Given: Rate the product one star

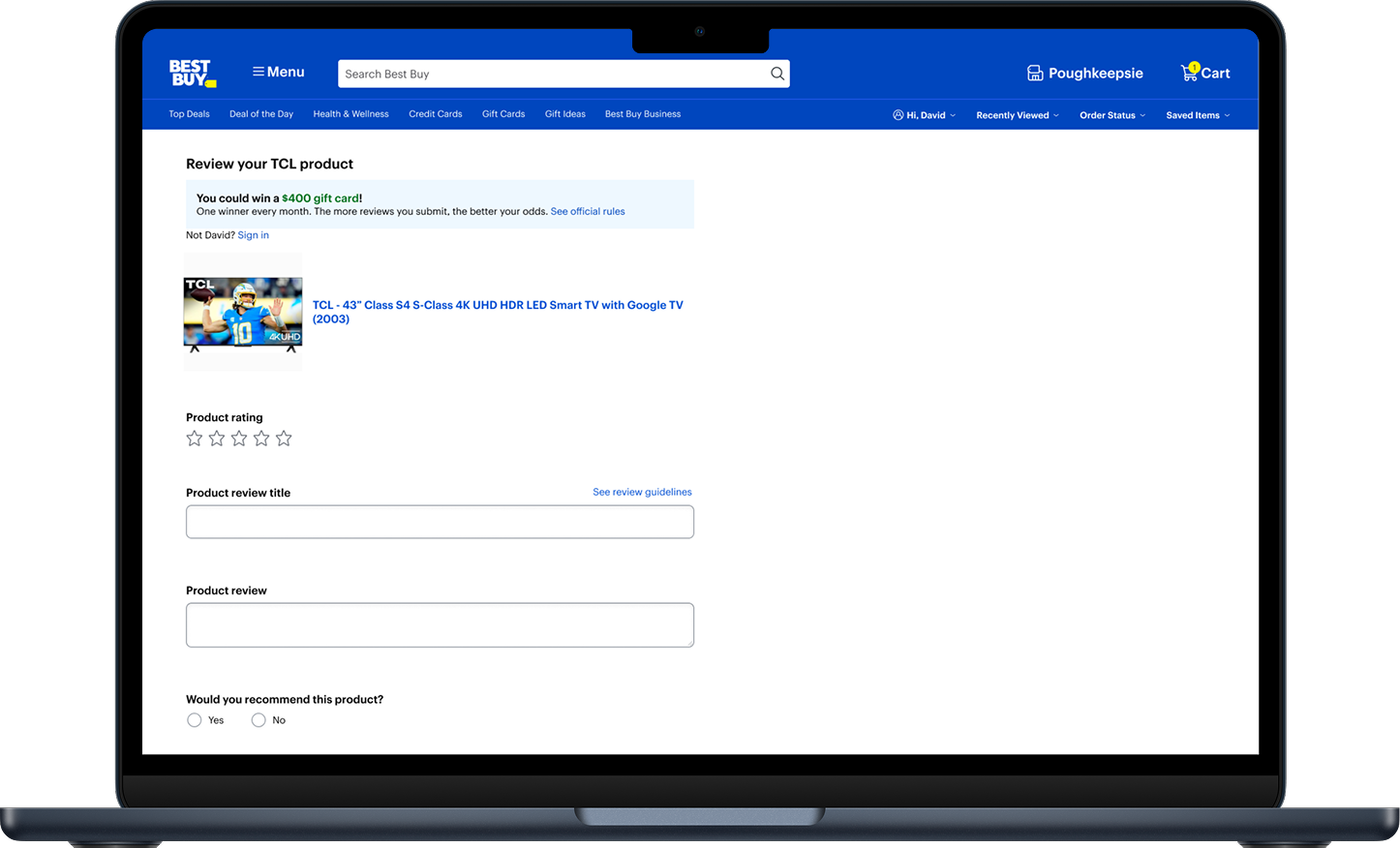Looking at the screenshot, I should [x=195, y=439].
